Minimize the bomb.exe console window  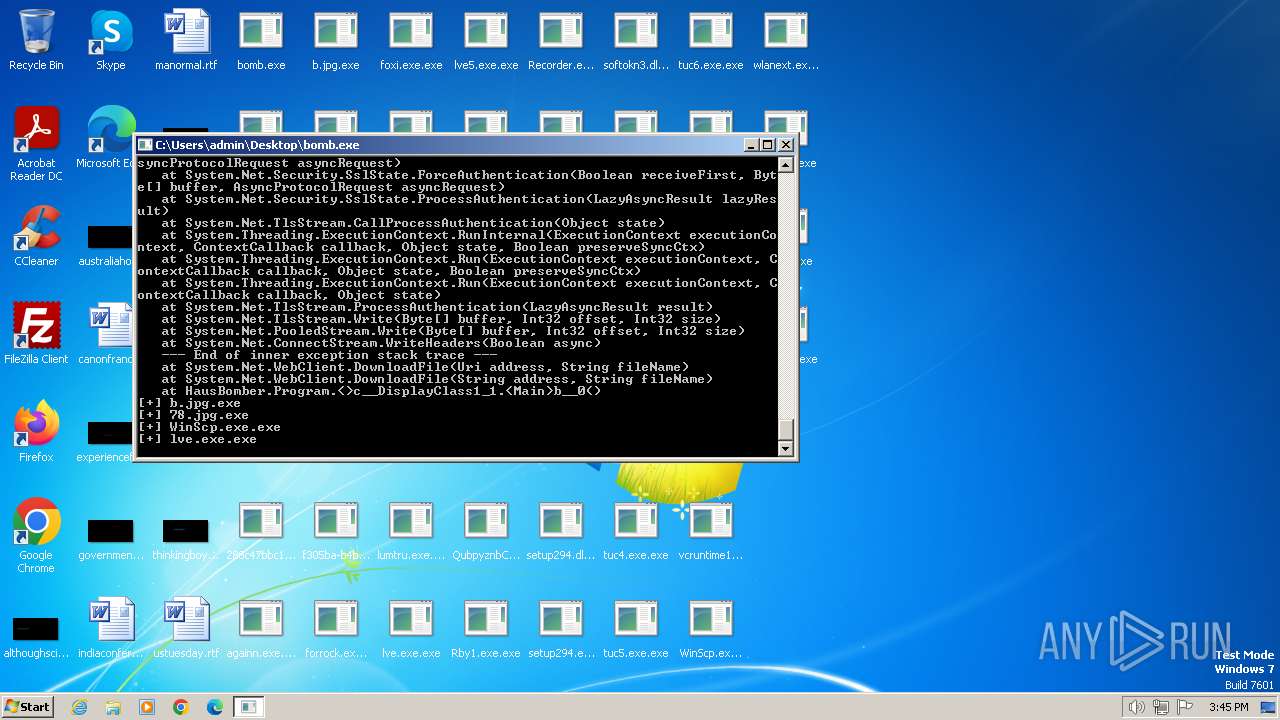(x=752, y=145)
